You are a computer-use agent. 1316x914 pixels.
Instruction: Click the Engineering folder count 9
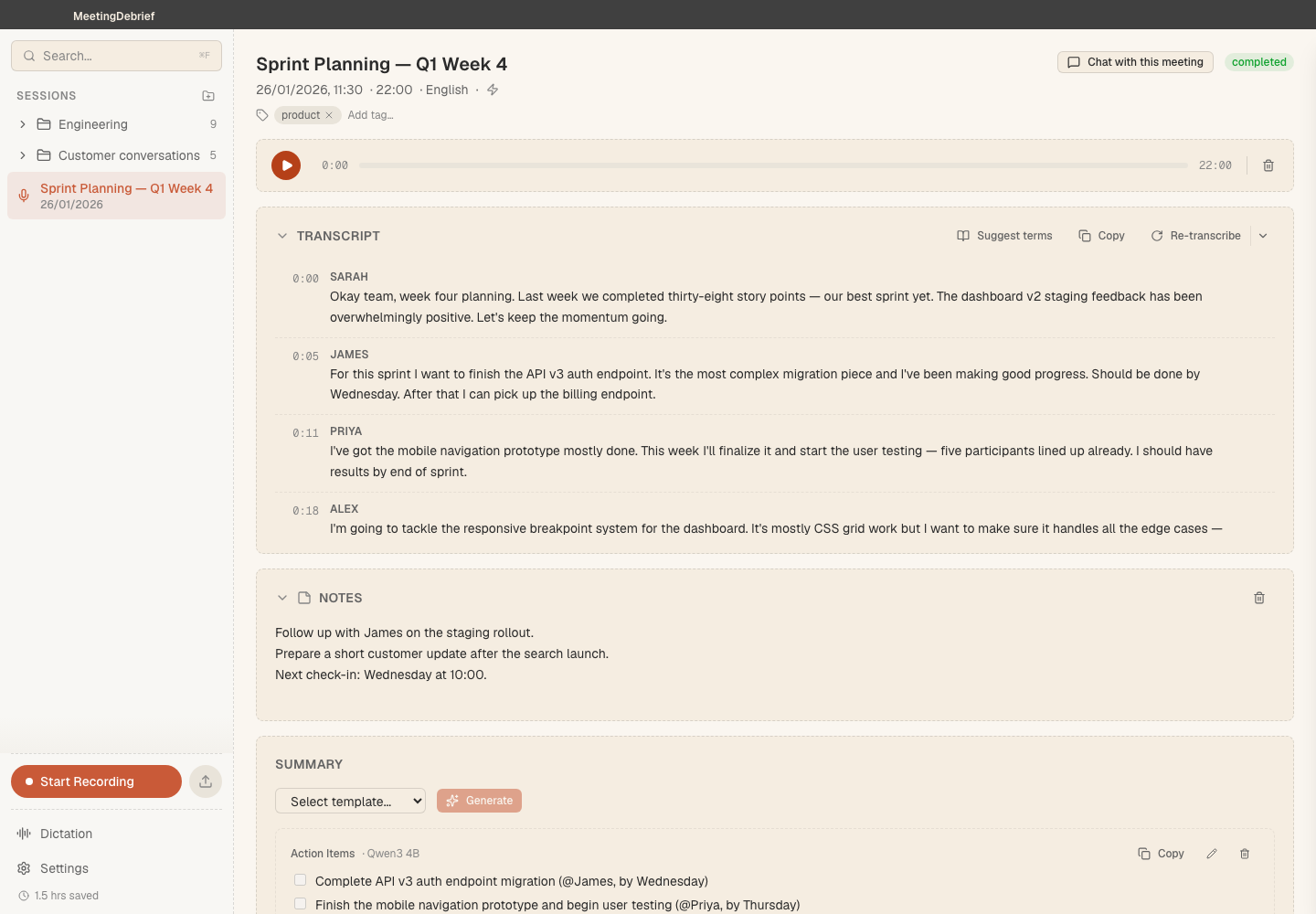(x=214, y=124)
